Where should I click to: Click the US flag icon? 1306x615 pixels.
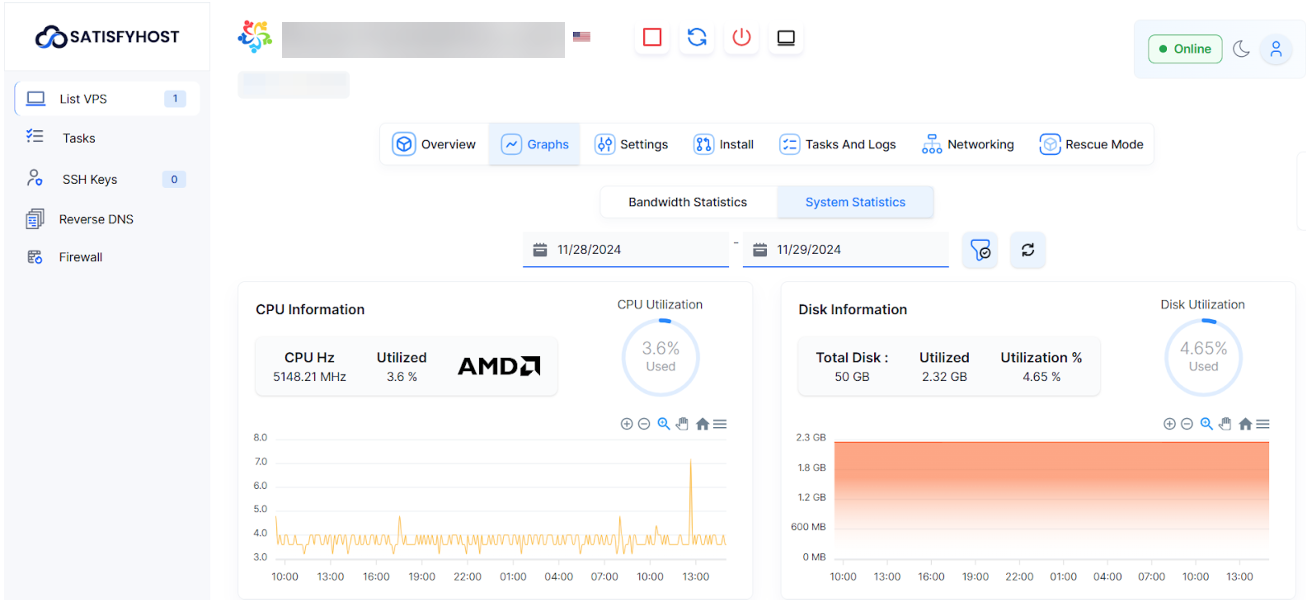(581, 37)
